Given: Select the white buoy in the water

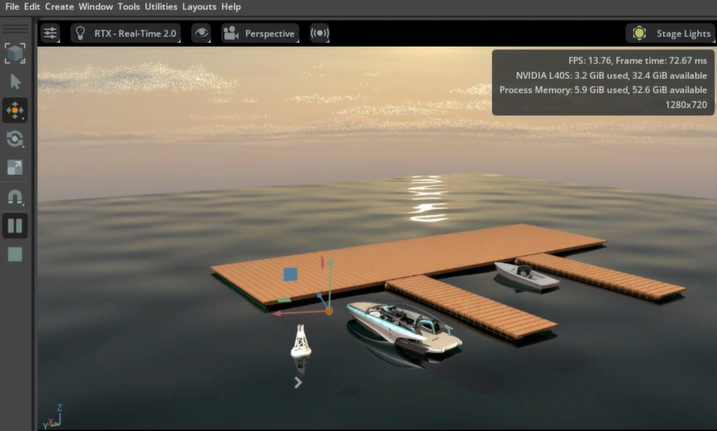Looking at the screenshot, I should (300, 341).
